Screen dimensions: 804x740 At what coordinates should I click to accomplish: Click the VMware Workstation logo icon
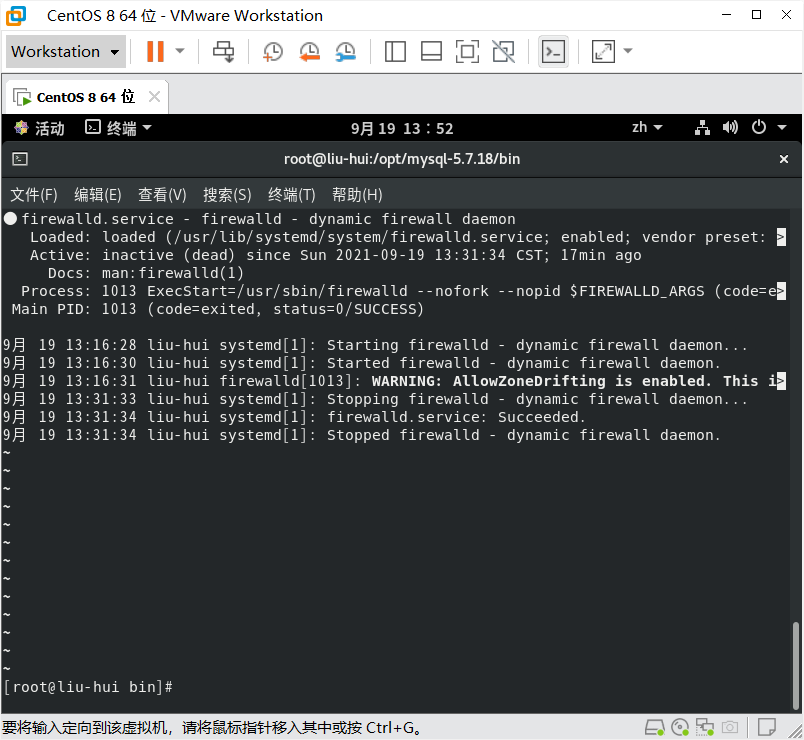point(16,15)
